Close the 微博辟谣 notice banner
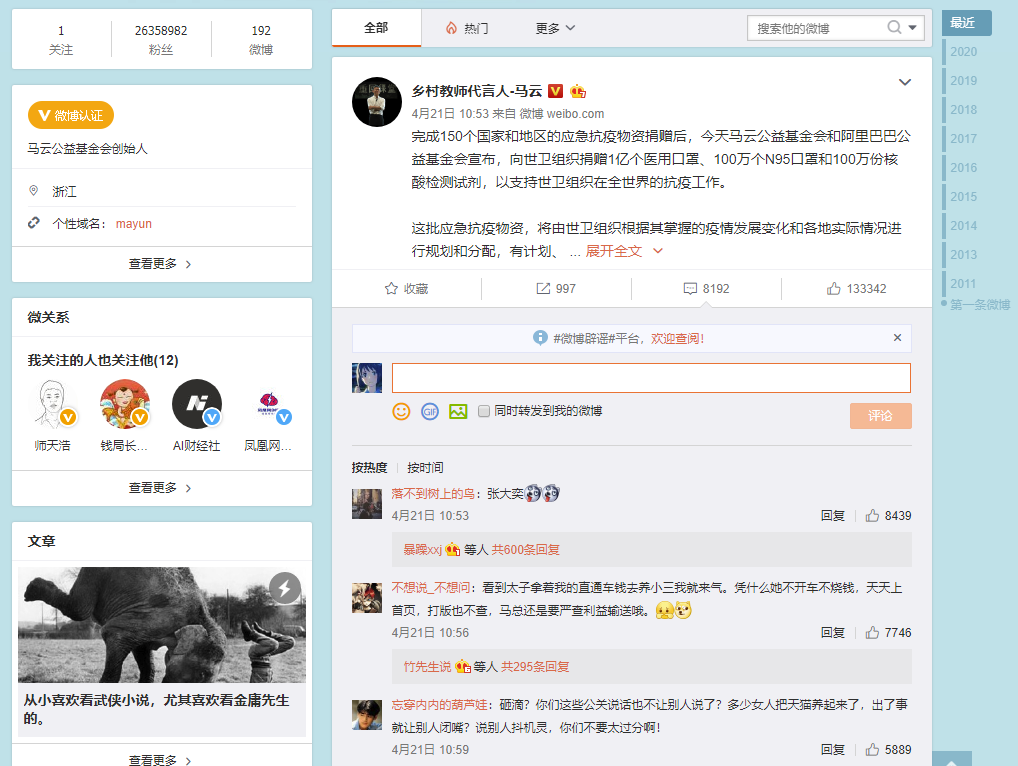 pos(897,338)
